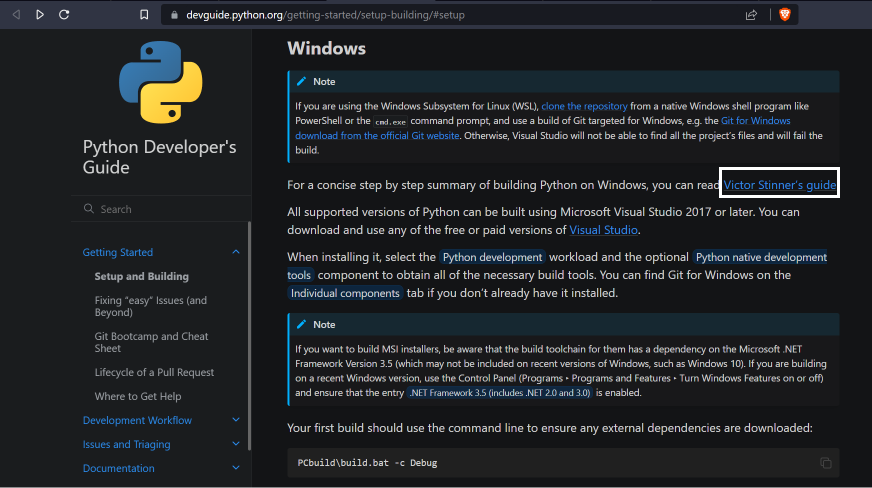
Task: Open Development Workflow in sidebar
Action: 137,420
